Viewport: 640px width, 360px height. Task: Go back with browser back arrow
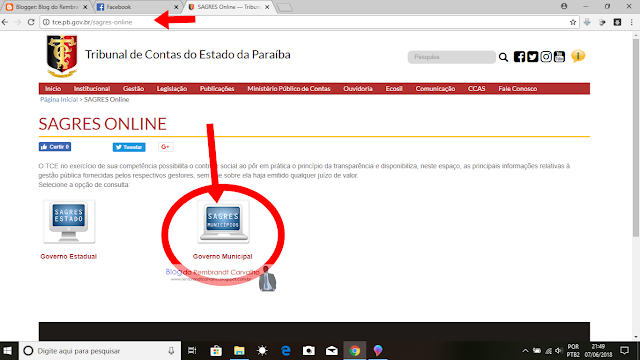pyautogui.click(x=5, y=22)
